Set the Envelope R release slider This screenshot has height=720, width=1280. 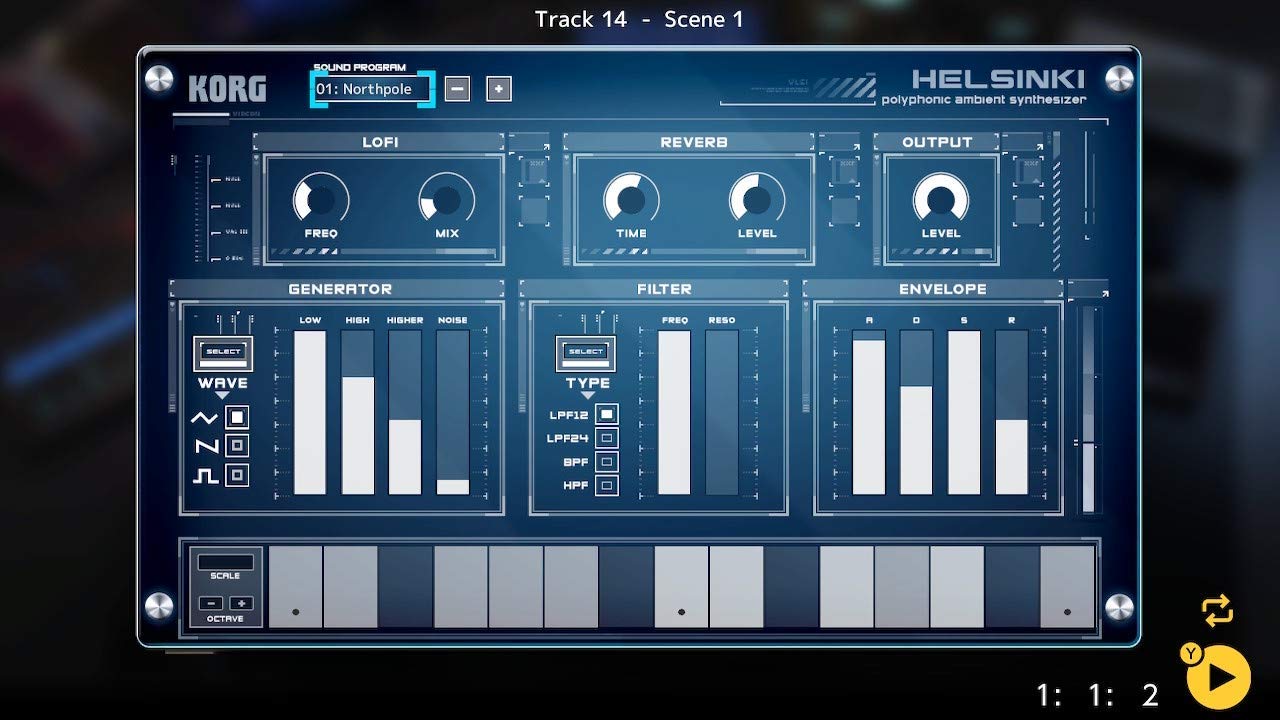pyautogui.click(x=1011, y=412)
